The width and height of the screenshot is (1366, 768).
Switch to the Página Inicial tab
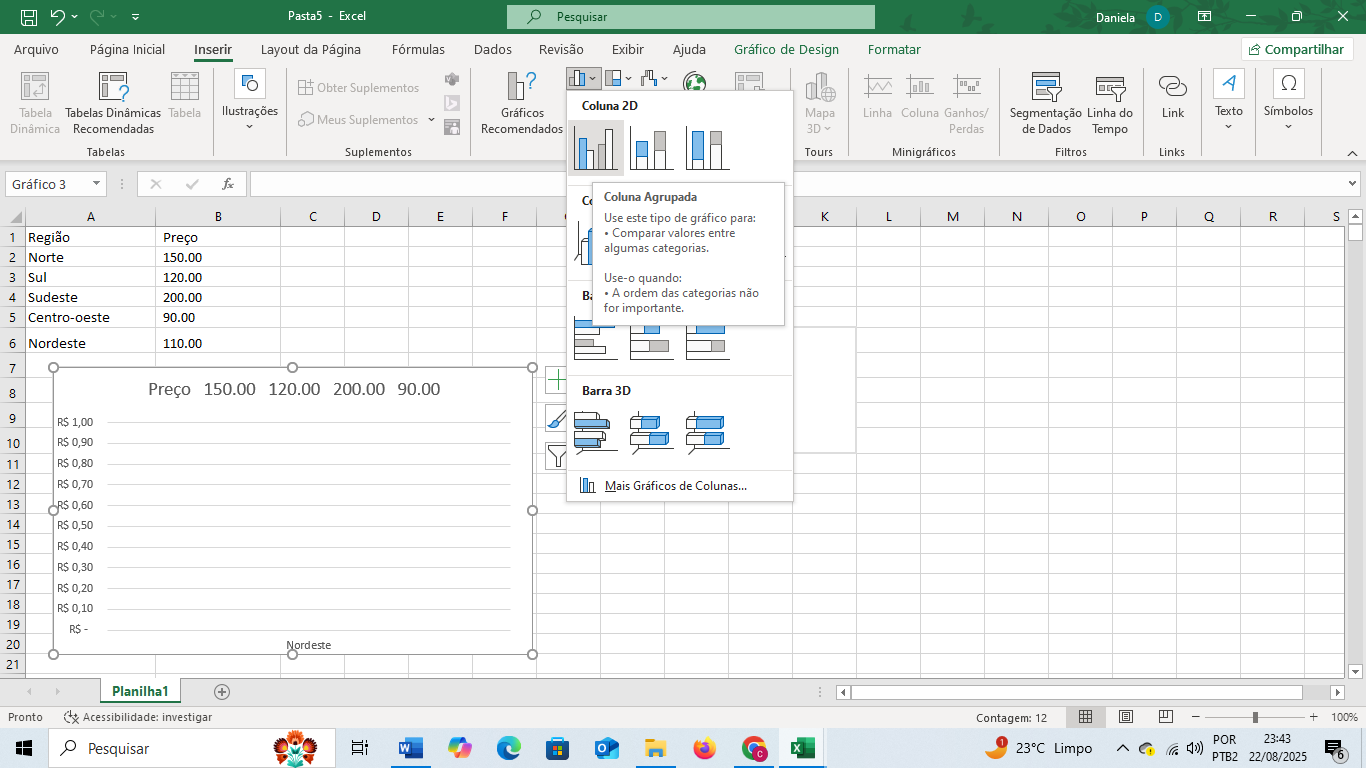point(127,49)
